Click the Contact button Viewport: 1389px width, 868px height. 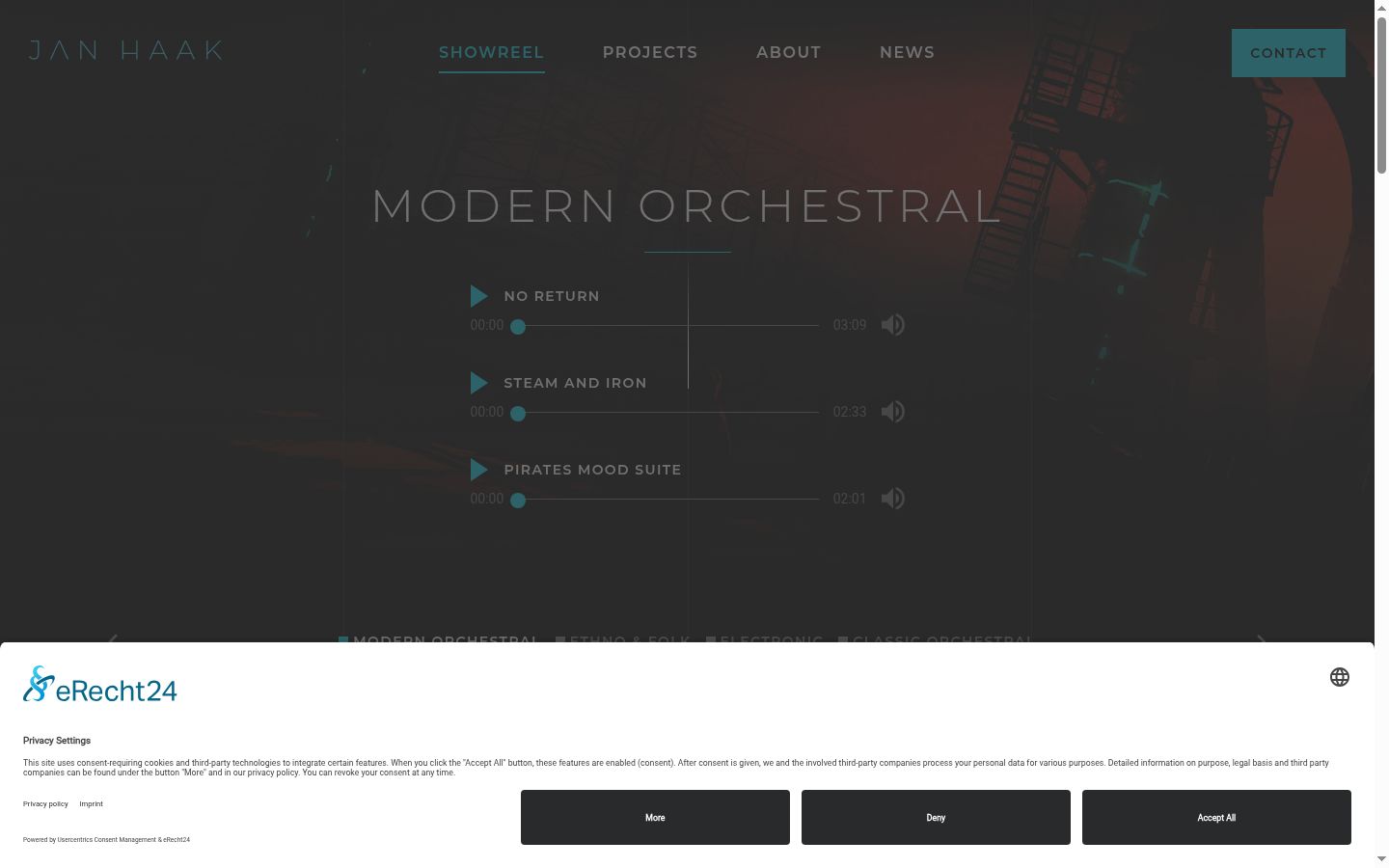[1289, 53]
